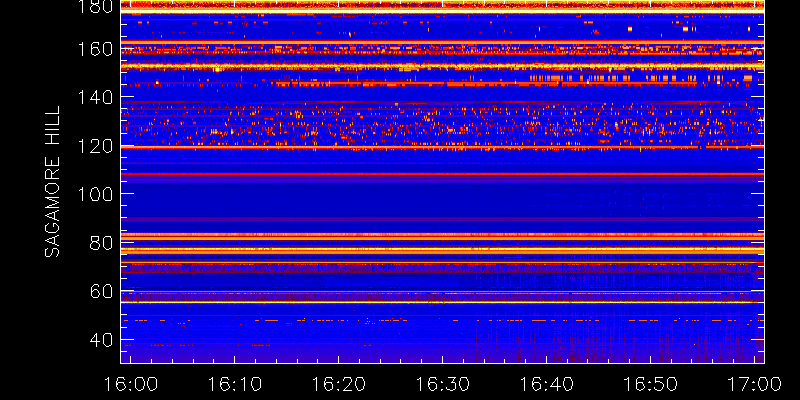Click the 17:00 time axis label

755,384
